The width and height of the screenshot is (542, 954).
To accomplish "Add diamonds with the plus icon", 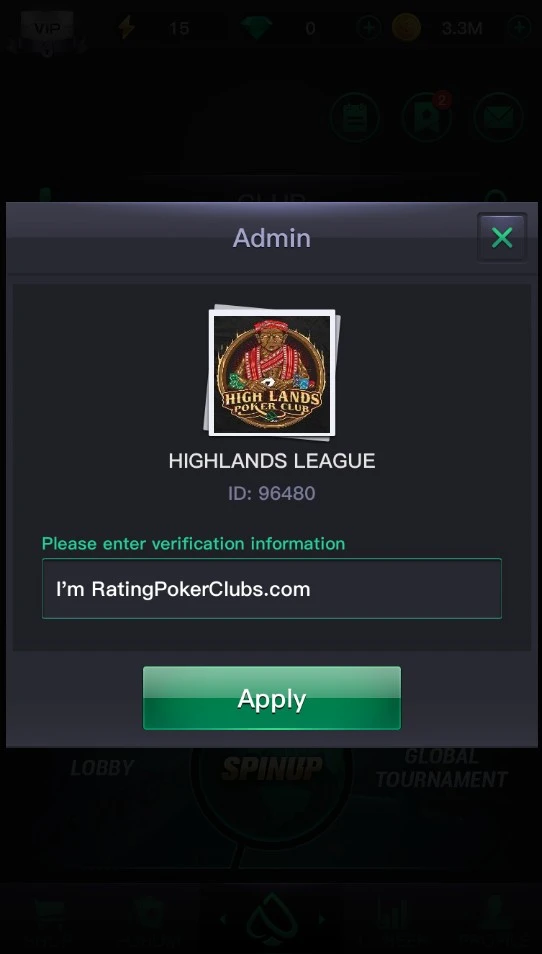I will (x=369, y=28).
